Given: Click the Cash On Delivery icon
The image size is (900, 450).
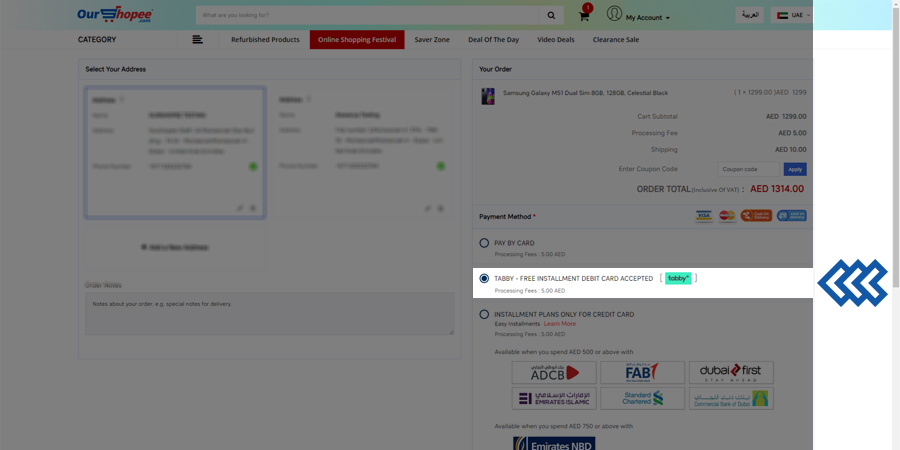Looking at the screenshot, I should [756, 216].
